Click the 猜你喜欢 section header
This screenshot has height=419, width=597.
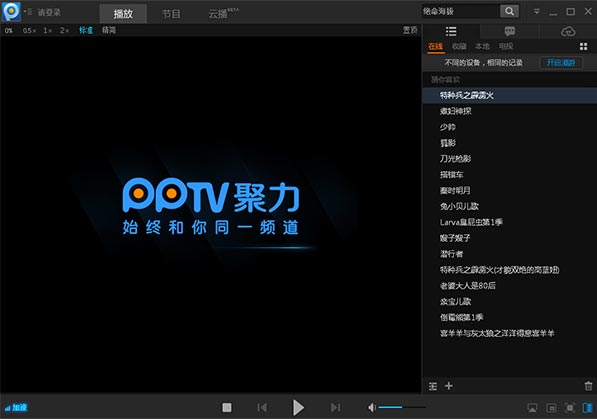click(445, 80)
